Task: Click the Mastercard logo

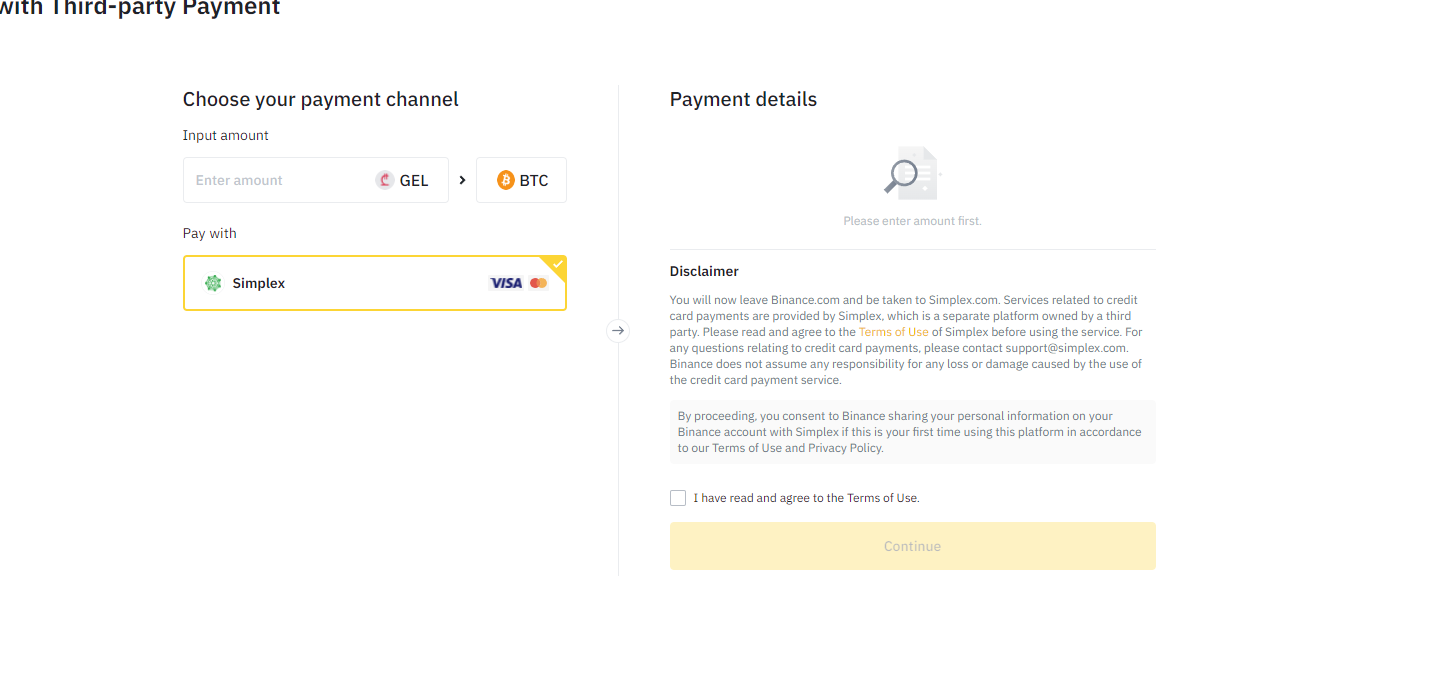Action: [539, 283]
